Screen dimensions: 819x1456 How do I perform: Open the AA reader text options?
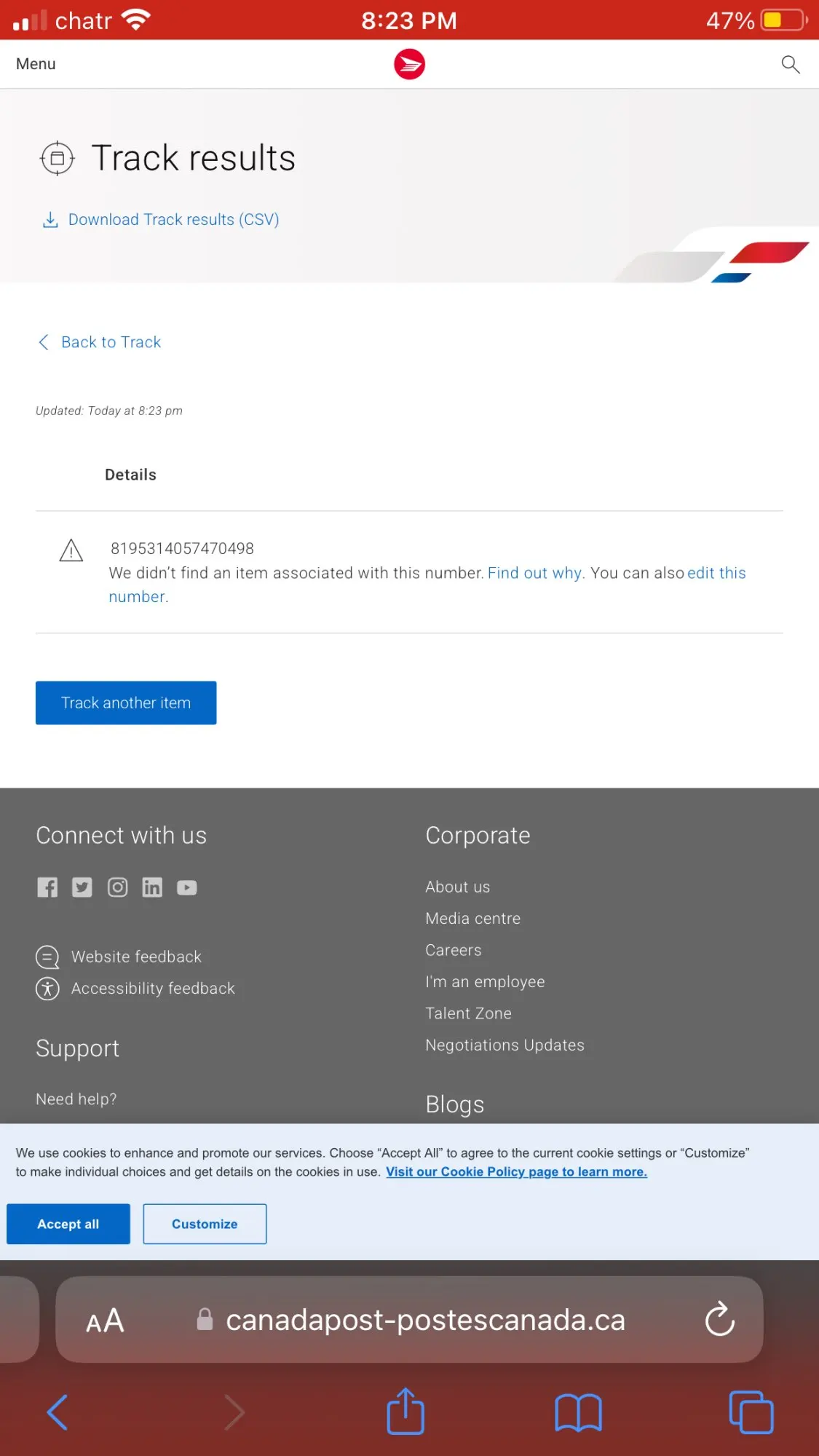pyautogui.click(x=105, y=1321)
